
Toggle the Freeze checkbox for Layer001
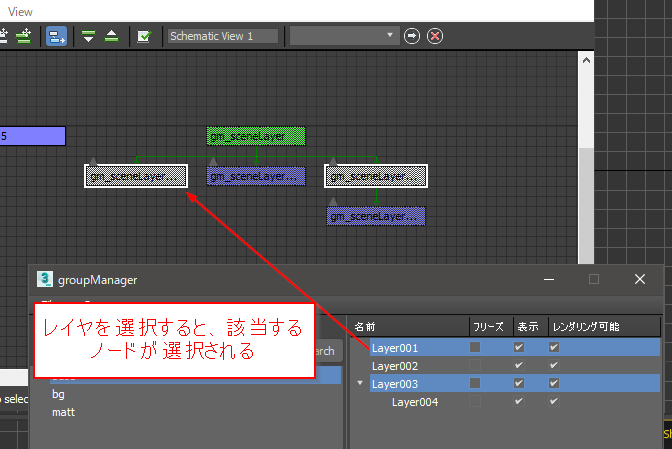pyautogui.click(x=475, y=348)
